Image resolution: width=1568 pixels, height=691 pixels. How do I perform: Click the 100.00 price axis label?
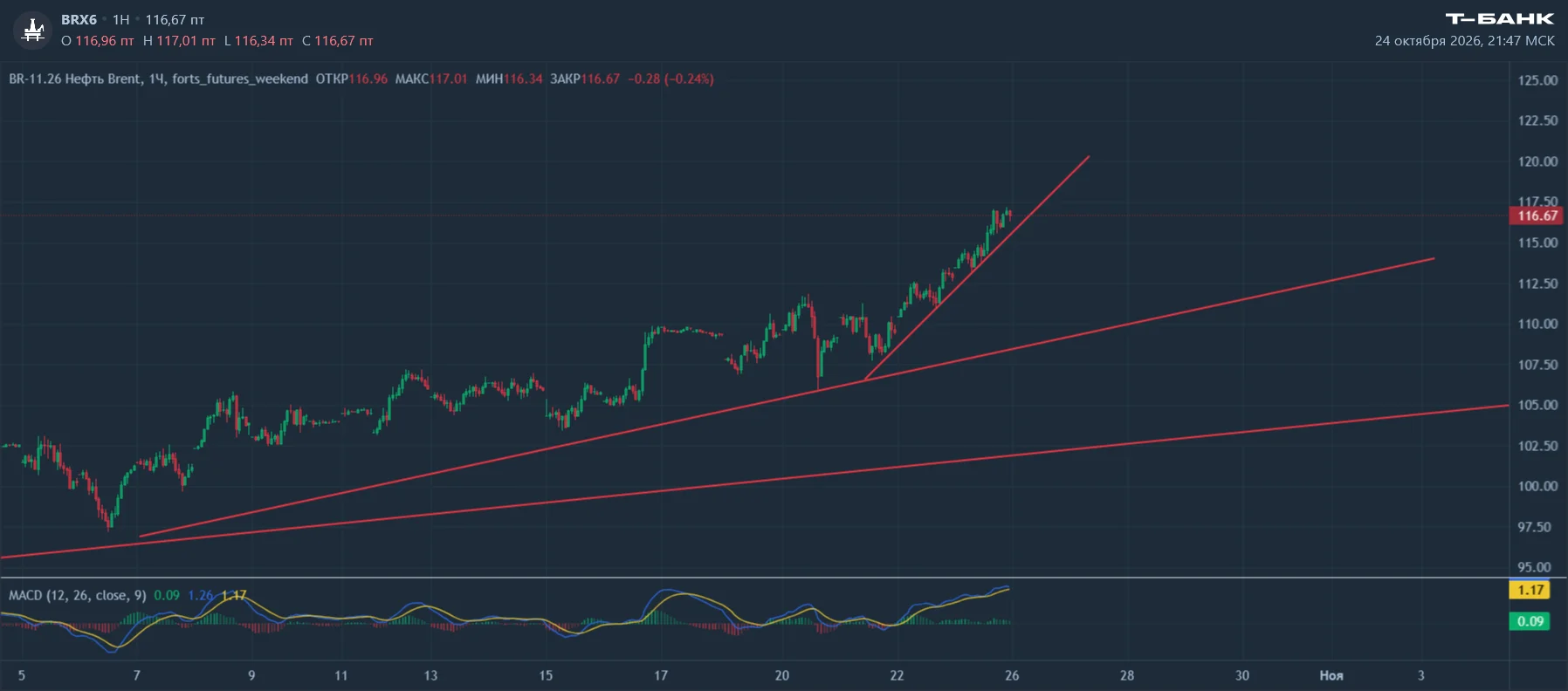point(1537,486)
